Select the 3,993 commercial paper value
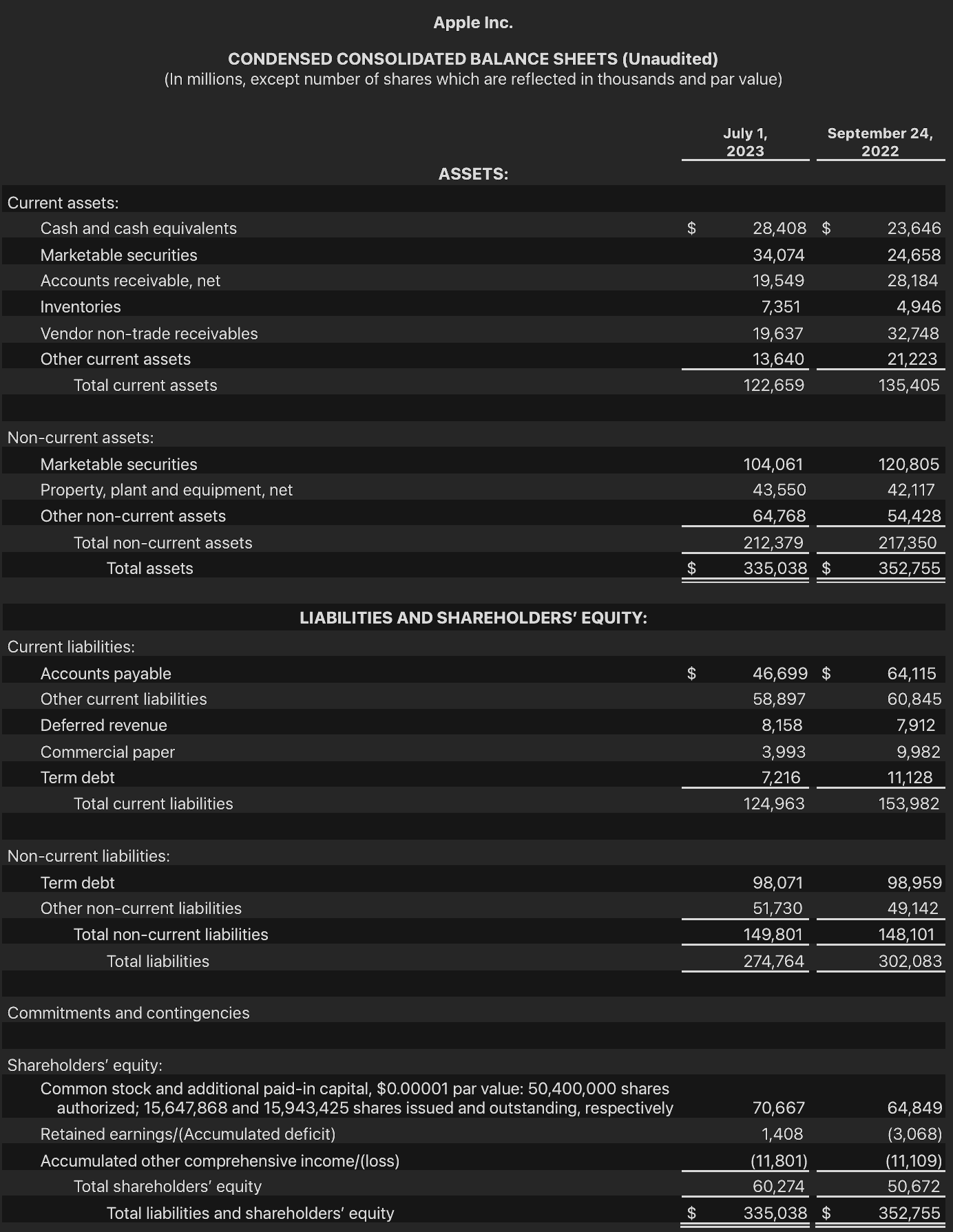Image resolution: width=953 pixels, height=1232 pixels. (x=784, y=752)
